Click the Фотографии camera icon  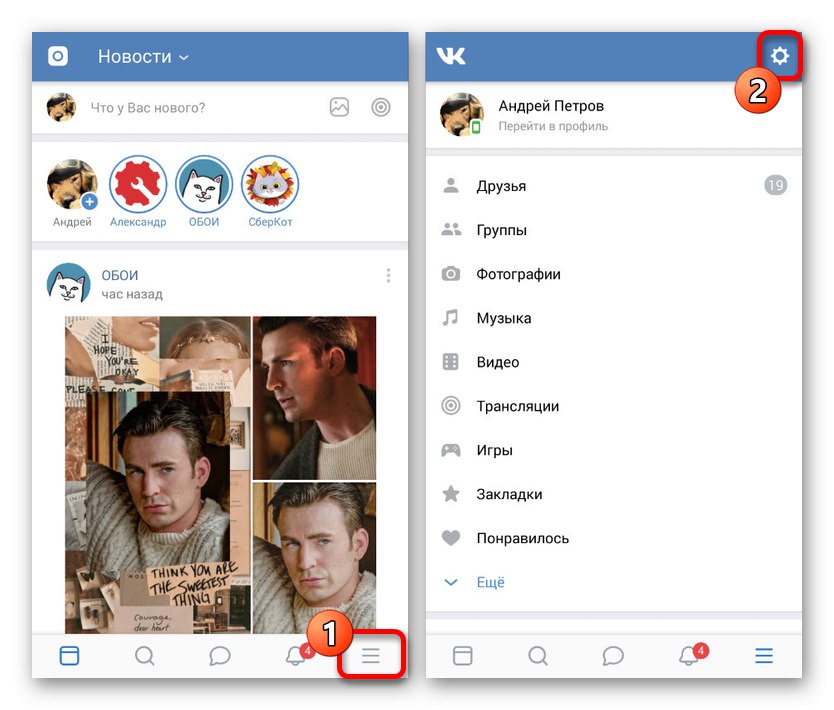(x=451, y=273)
